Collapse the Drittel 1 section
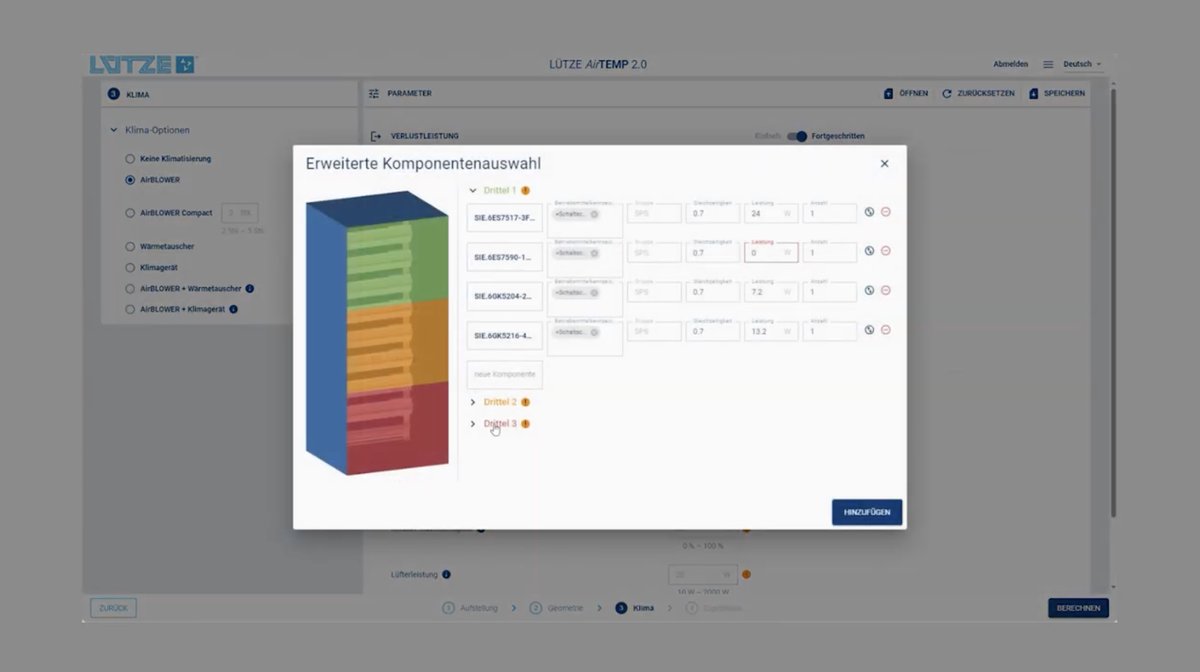 click(x=473, y=190)
